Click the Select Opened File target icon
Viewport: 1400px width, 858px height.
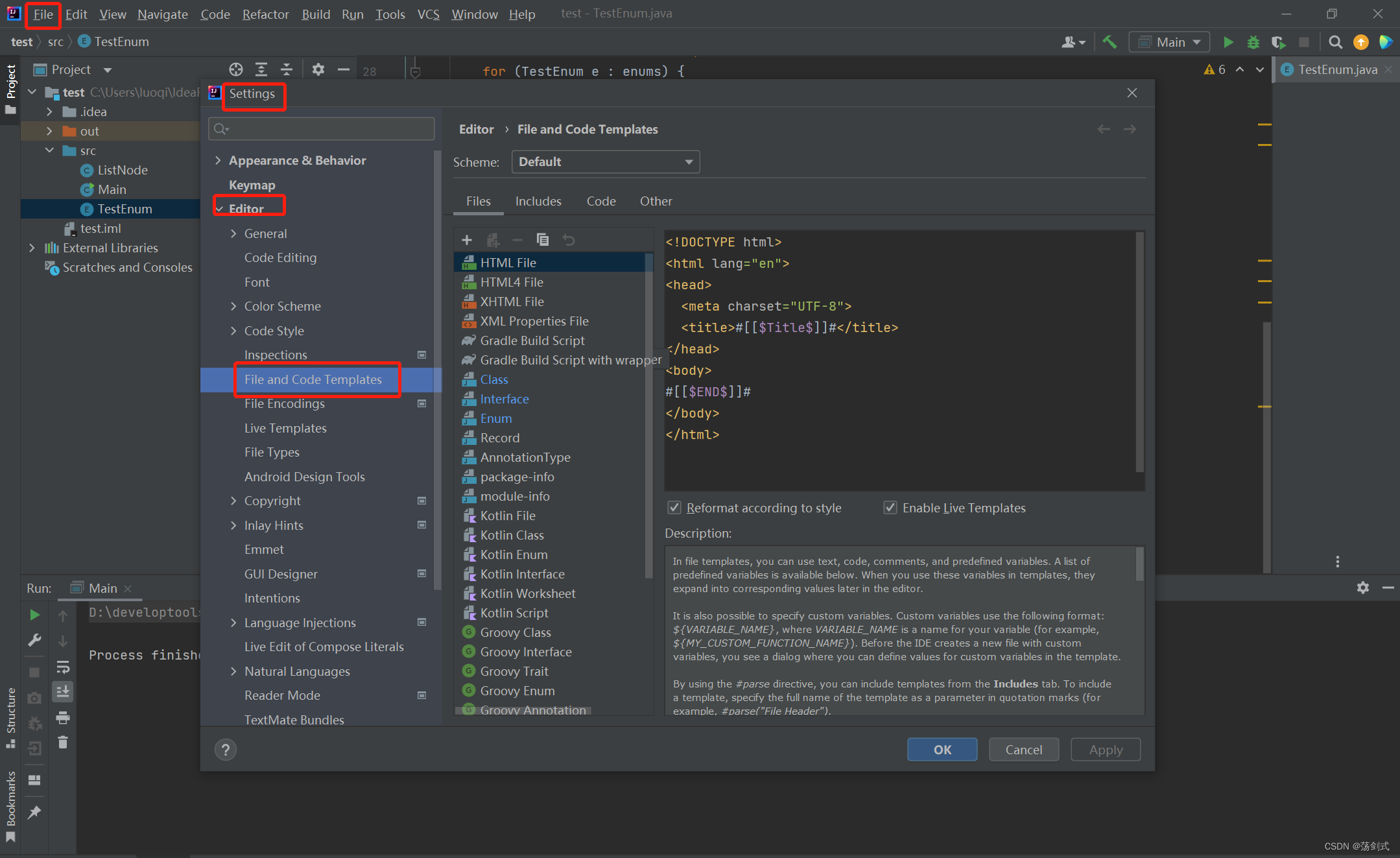tap(236, 69)
